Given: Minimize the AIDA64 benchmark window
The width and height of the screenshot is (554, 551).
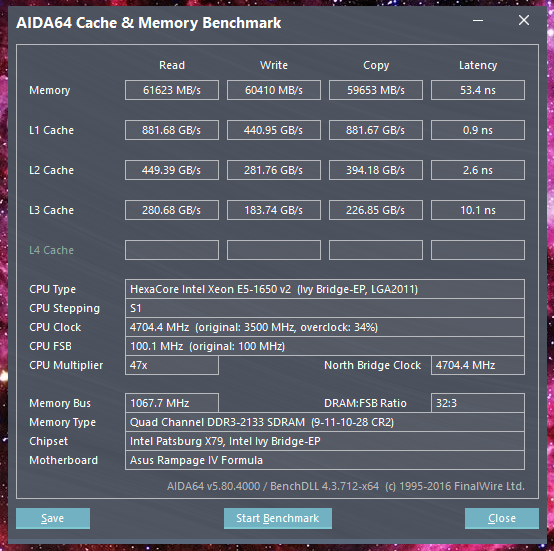Looking at the screenshot, I should coord(478,20).
